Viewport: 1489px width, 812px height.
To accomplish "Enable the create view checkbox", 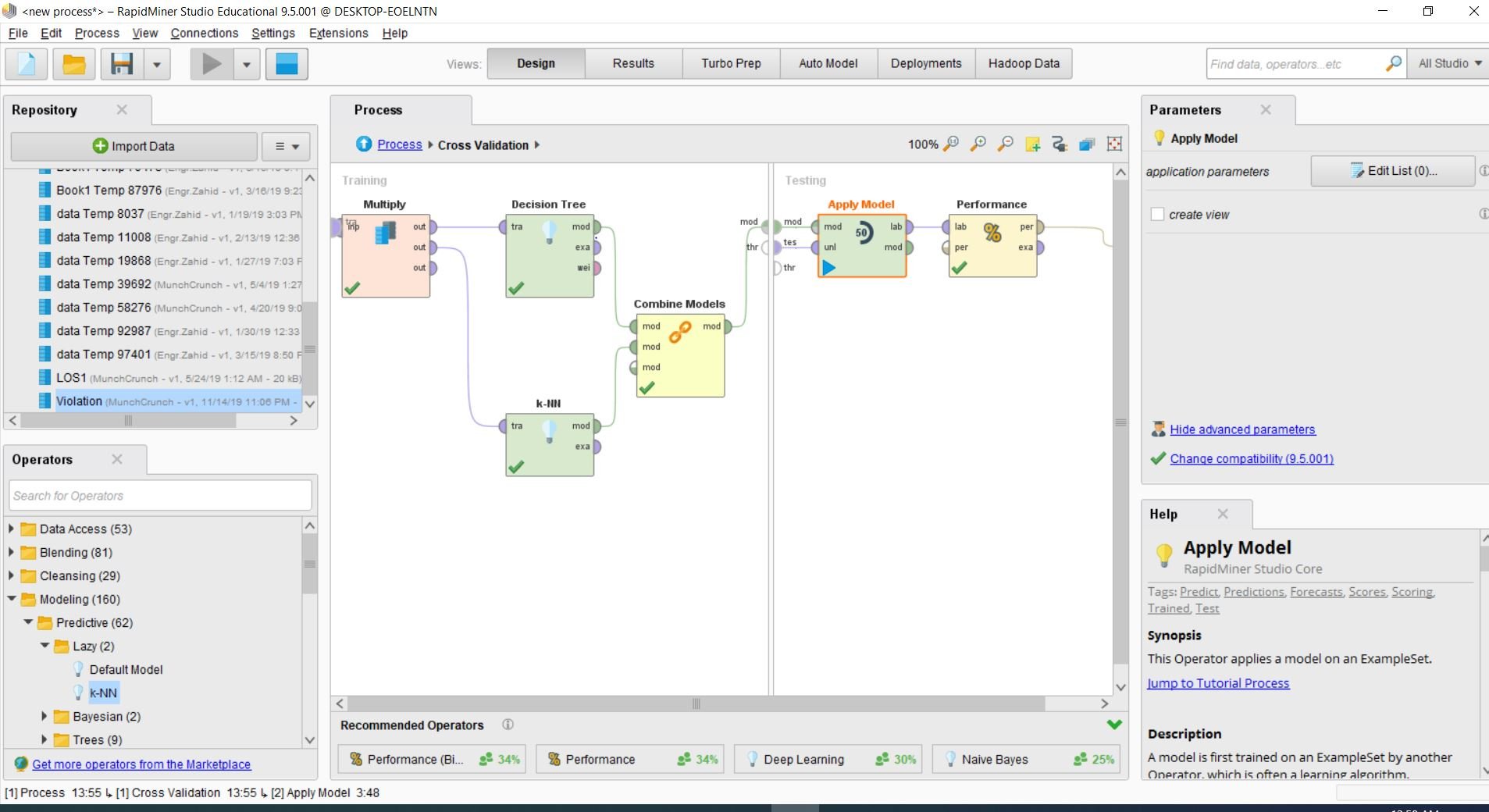I will coord(1157,214).
